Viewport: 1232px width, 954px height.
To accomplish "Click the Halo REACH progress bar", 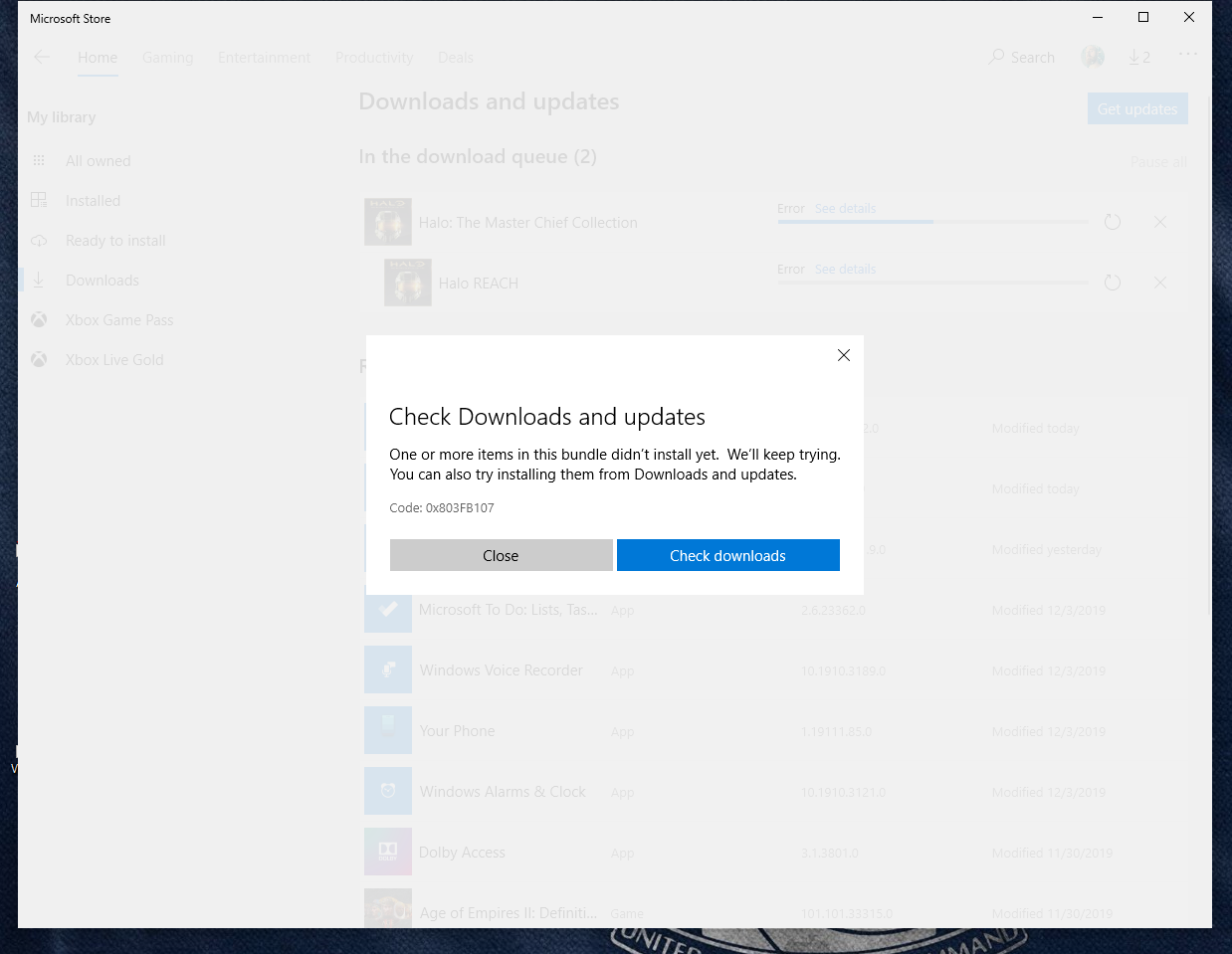I will 932,283.
